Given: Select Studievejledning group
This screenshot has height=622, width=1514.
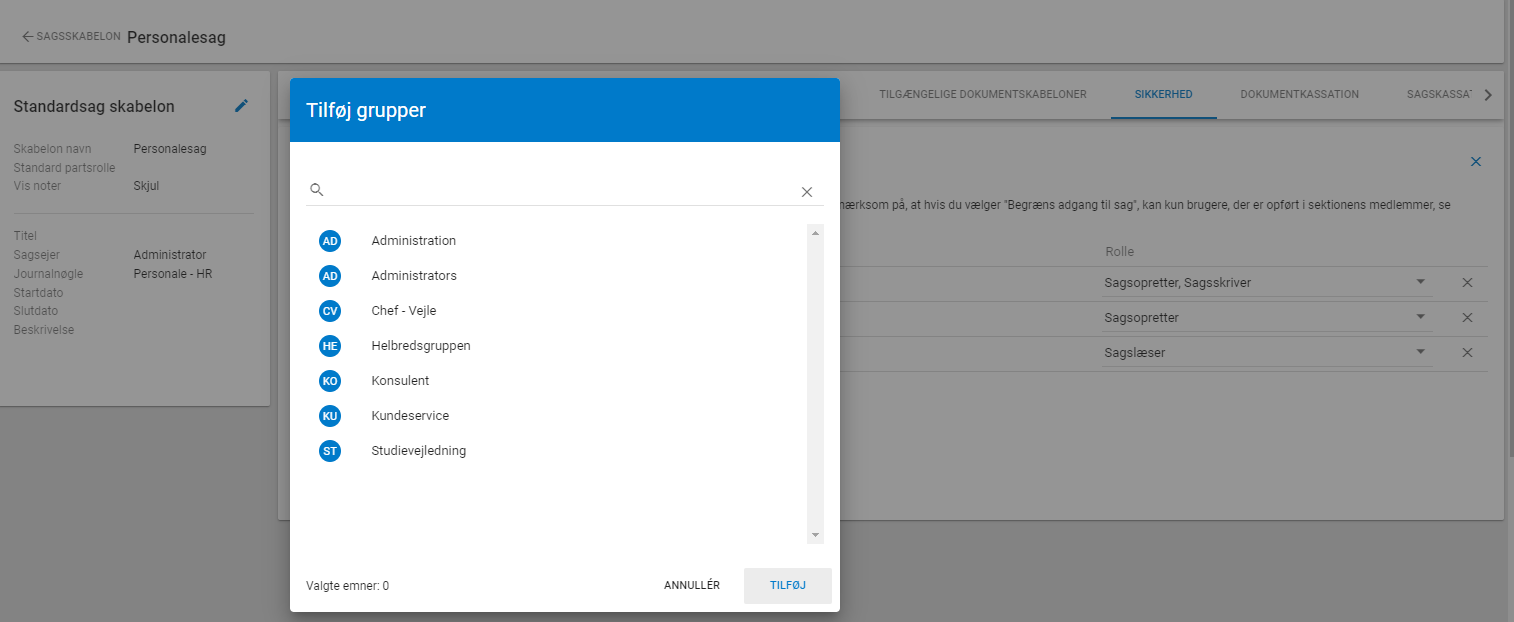Looking at the screenshot, I should point(419,451).
